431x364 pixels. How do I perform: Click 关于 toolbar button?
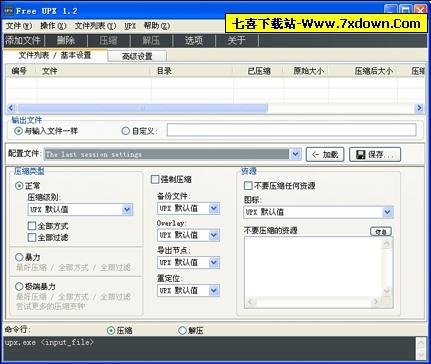(236, 41)
